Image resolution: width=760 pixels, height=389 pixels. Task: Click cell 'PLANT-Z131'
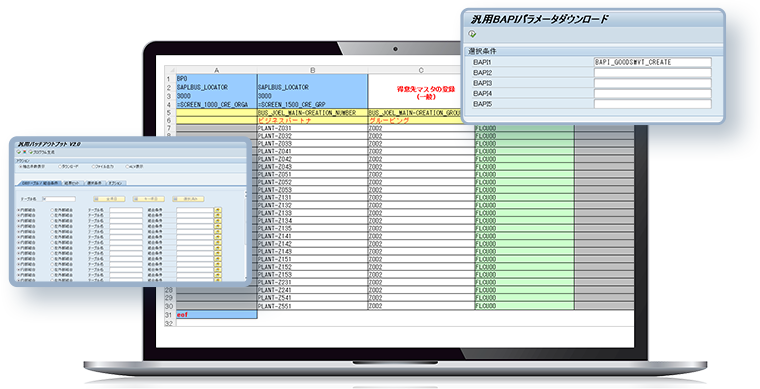point(313,198)
